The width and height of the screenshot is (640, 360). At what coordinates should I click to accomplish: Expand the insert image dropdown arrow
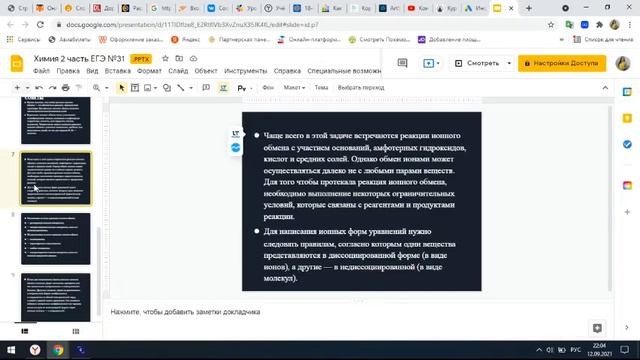(156, 88)
